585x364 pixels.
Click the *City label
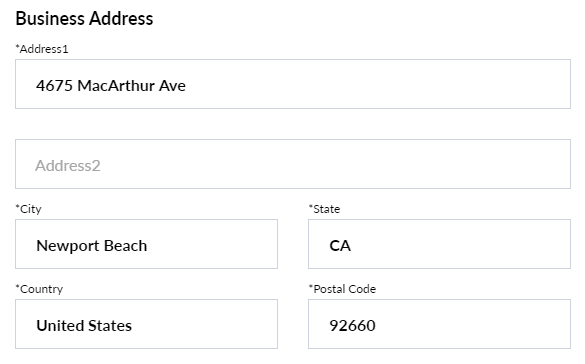[28, 209]
